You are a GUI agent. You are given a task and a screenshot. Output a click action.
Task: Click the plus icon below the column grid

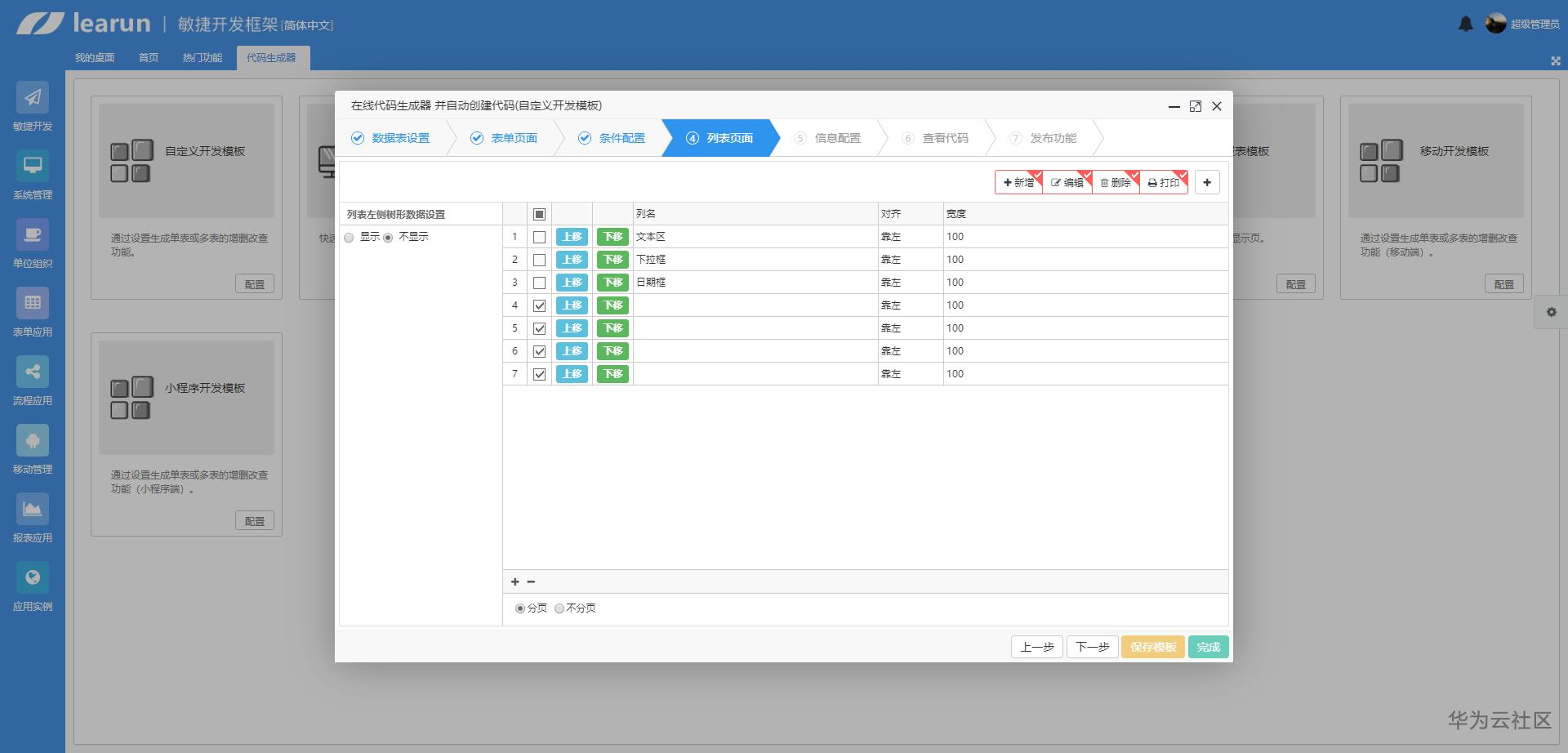click(514, 581)
